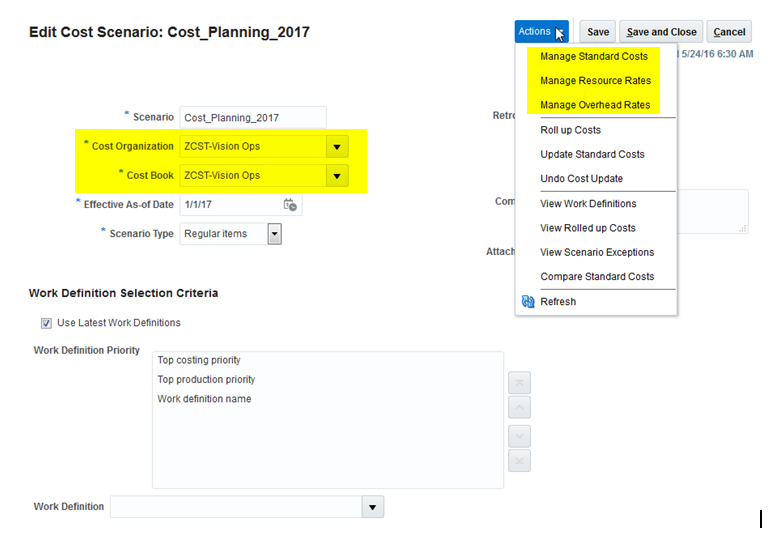This screenshot has height=538, width=774.
Task: Click the move-down priority arrow icon
Action: 519,436
